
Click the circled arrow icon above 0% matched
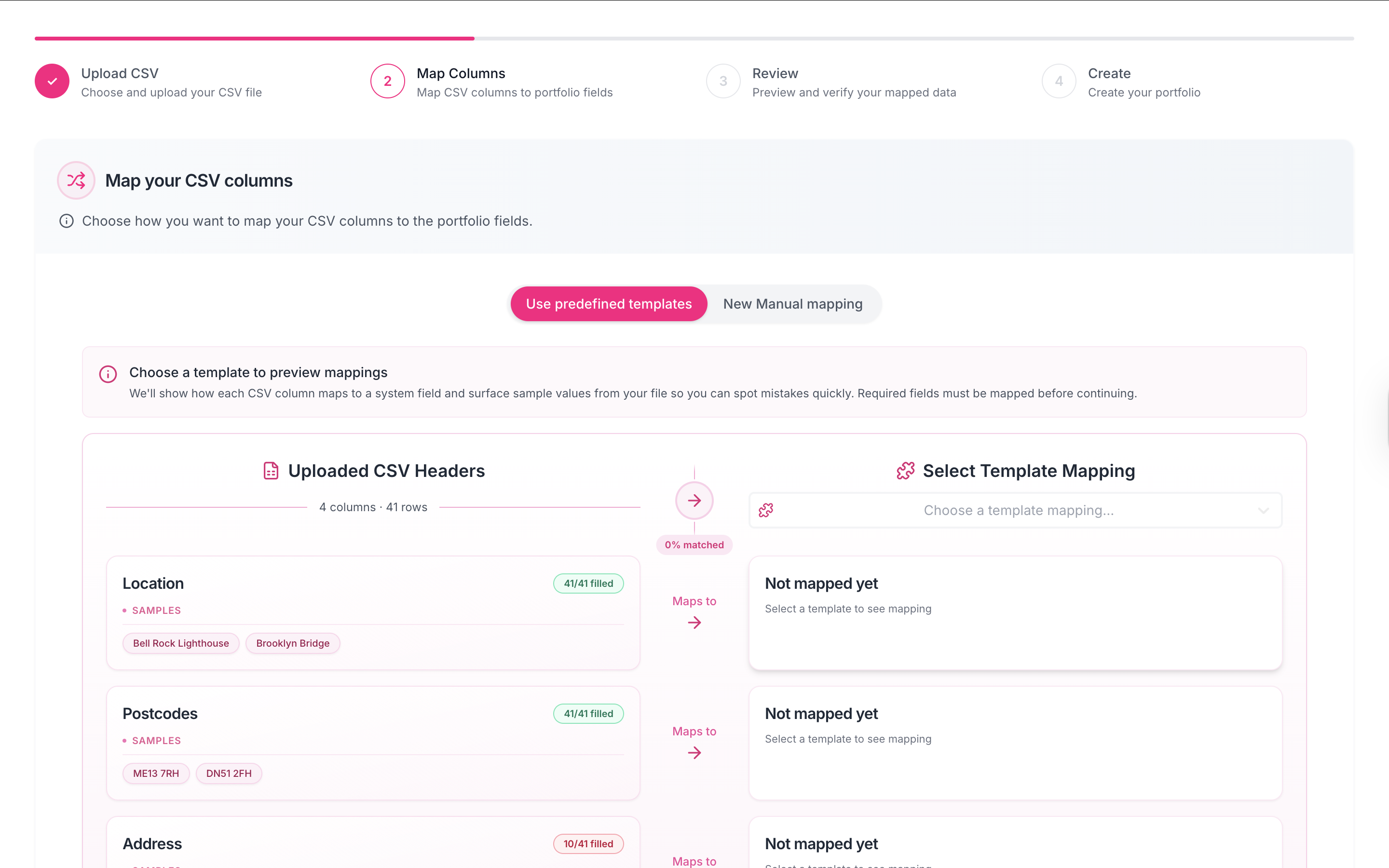click(694, 501)
